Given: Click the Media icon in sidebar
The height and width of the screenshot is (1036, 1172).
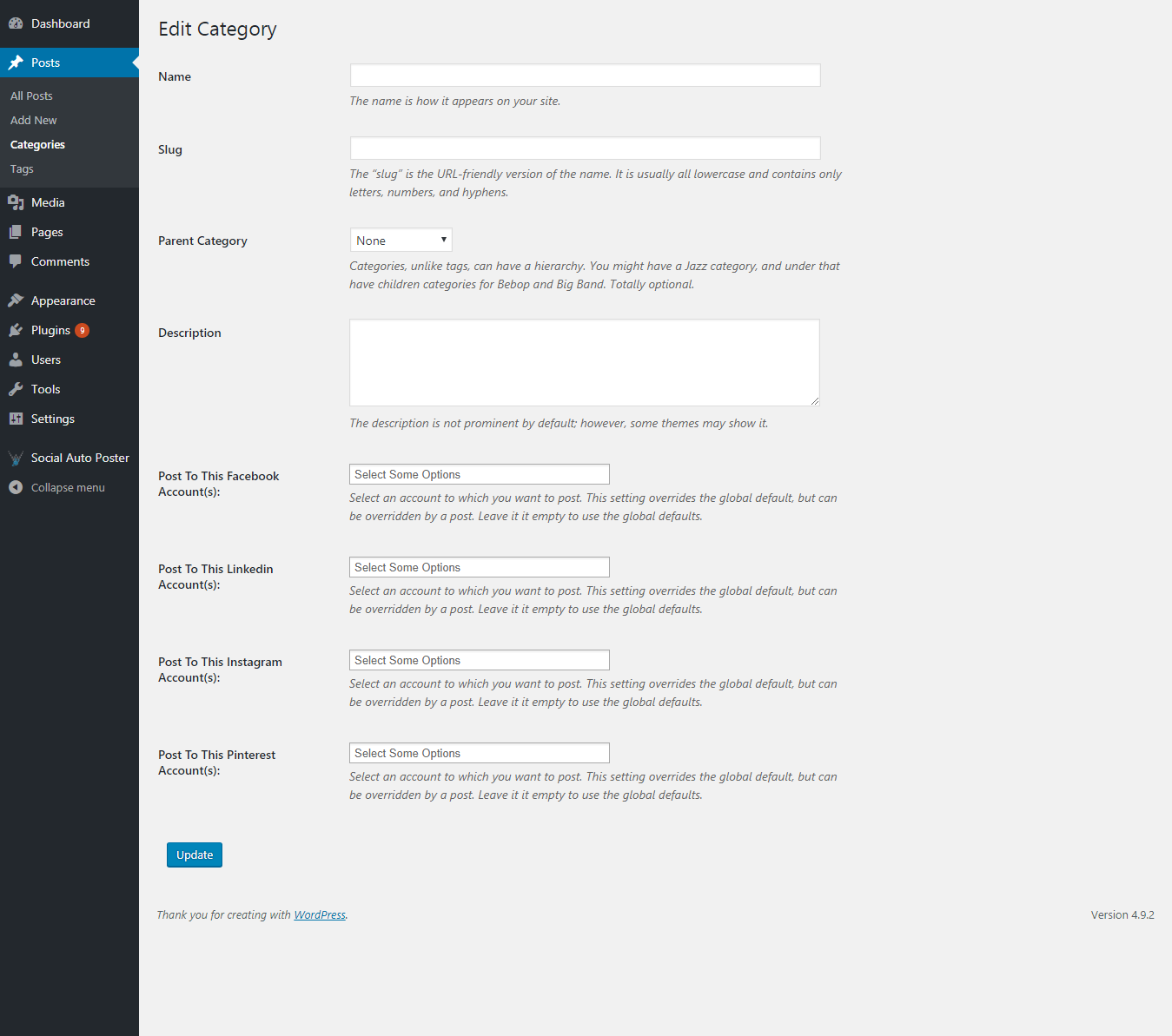Looking at the screenshot, I should pyautogui.click(x=16, y=202).
